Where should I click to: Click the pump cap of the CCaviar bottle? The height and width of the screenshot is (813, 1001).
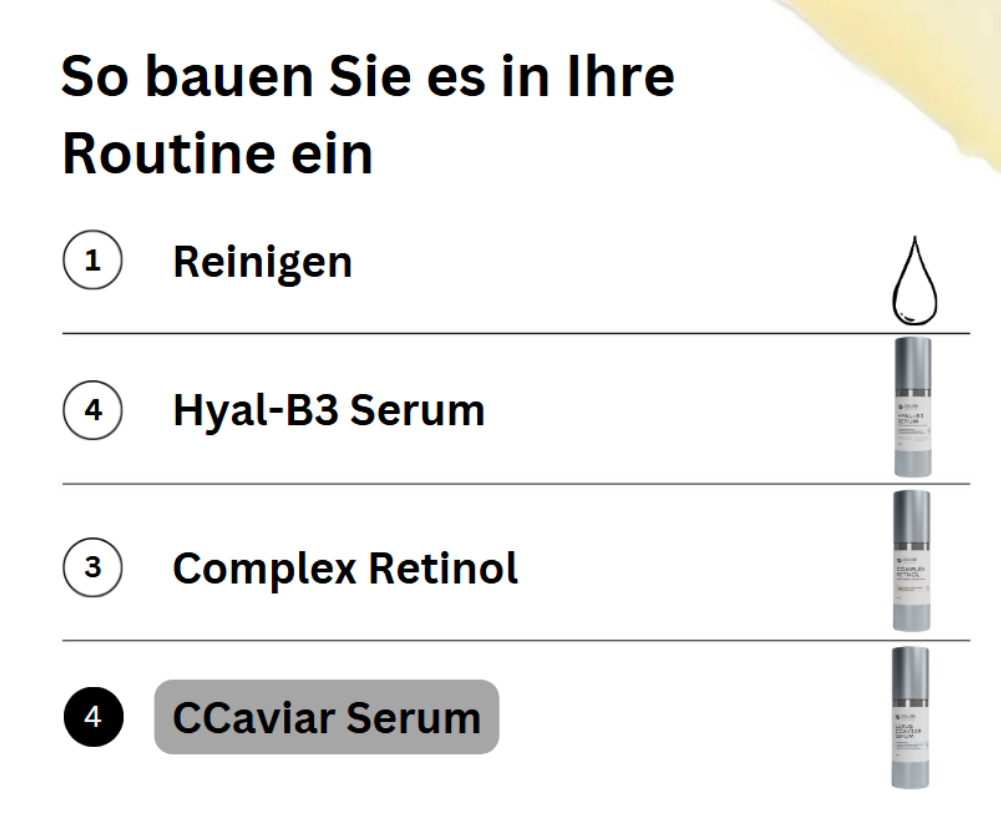(x=910, y=666)
